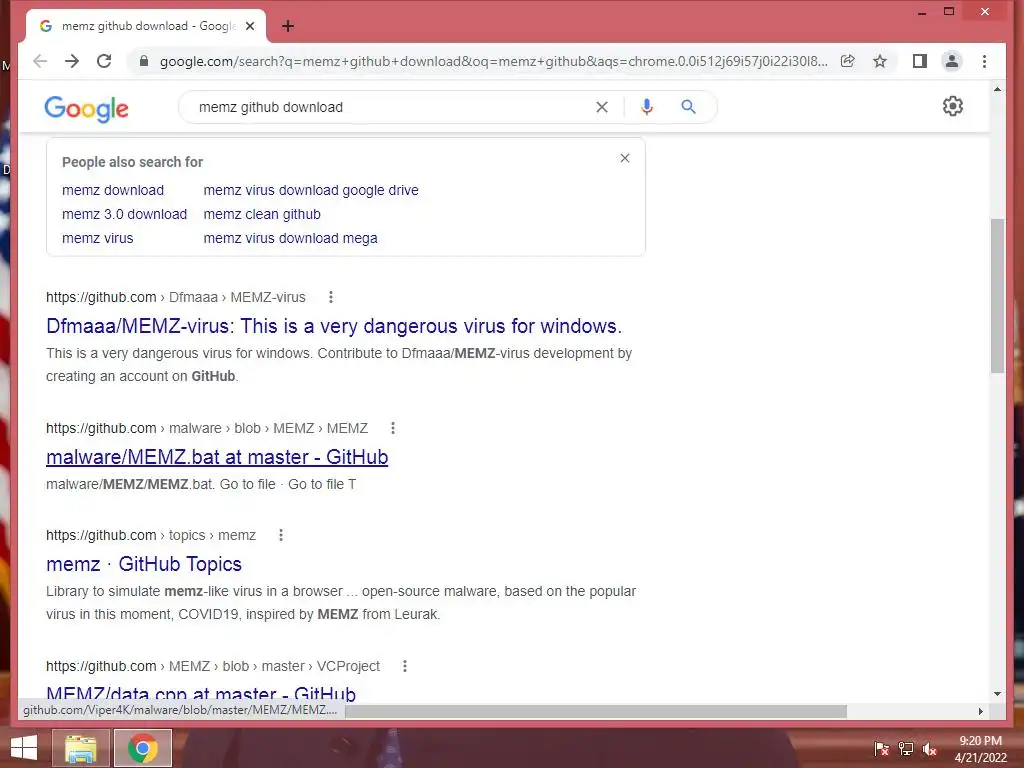Screen dimensions: 1024x768
Task: View site info via the padlock icon
Action: click(x=144, y=61)
